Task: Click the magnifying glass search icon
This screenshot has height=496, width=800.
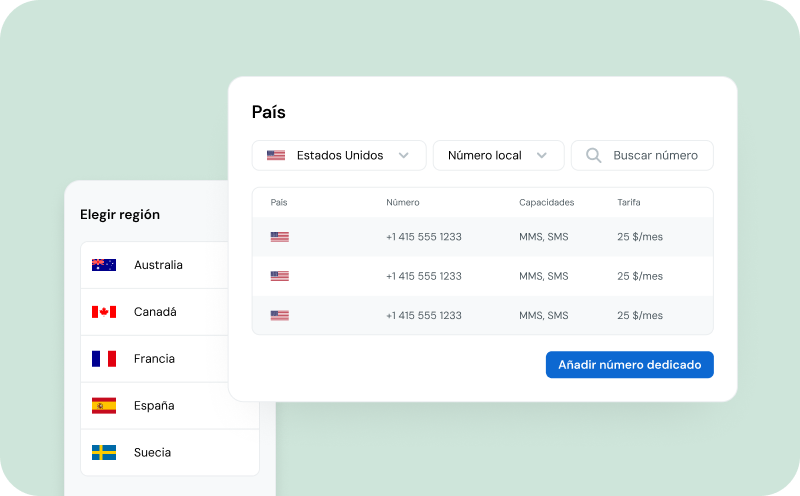Action: (593, 155)
